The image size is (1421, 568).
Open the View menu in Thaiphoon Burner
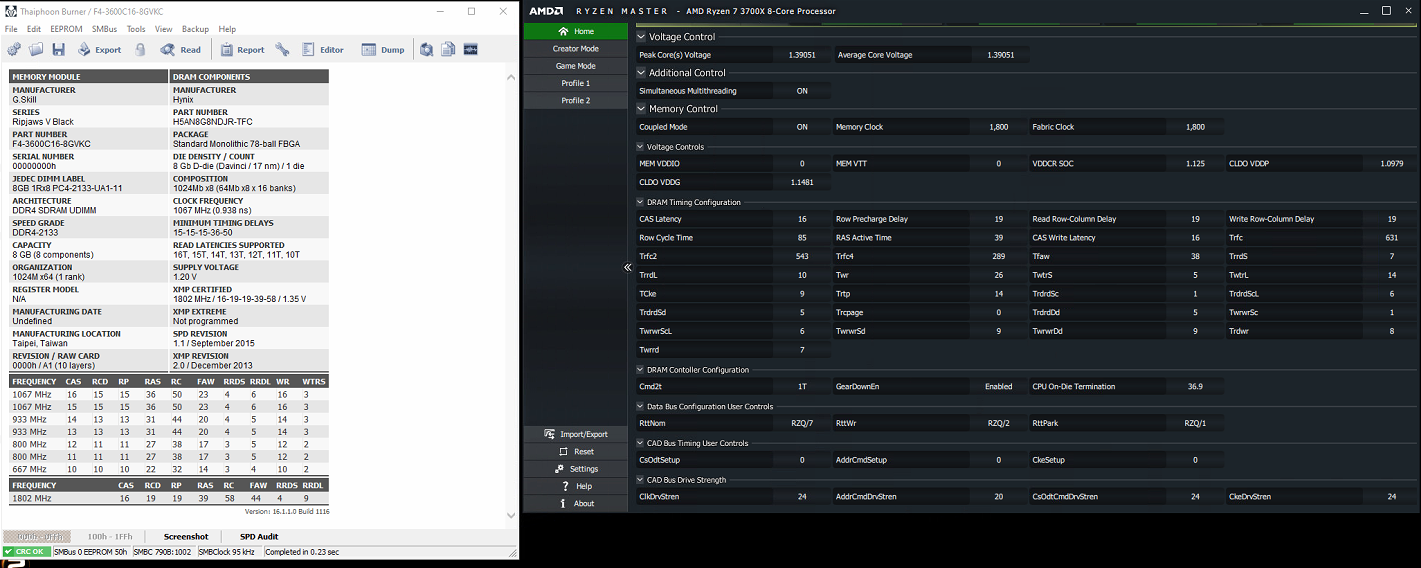click(x=163, y=29)
